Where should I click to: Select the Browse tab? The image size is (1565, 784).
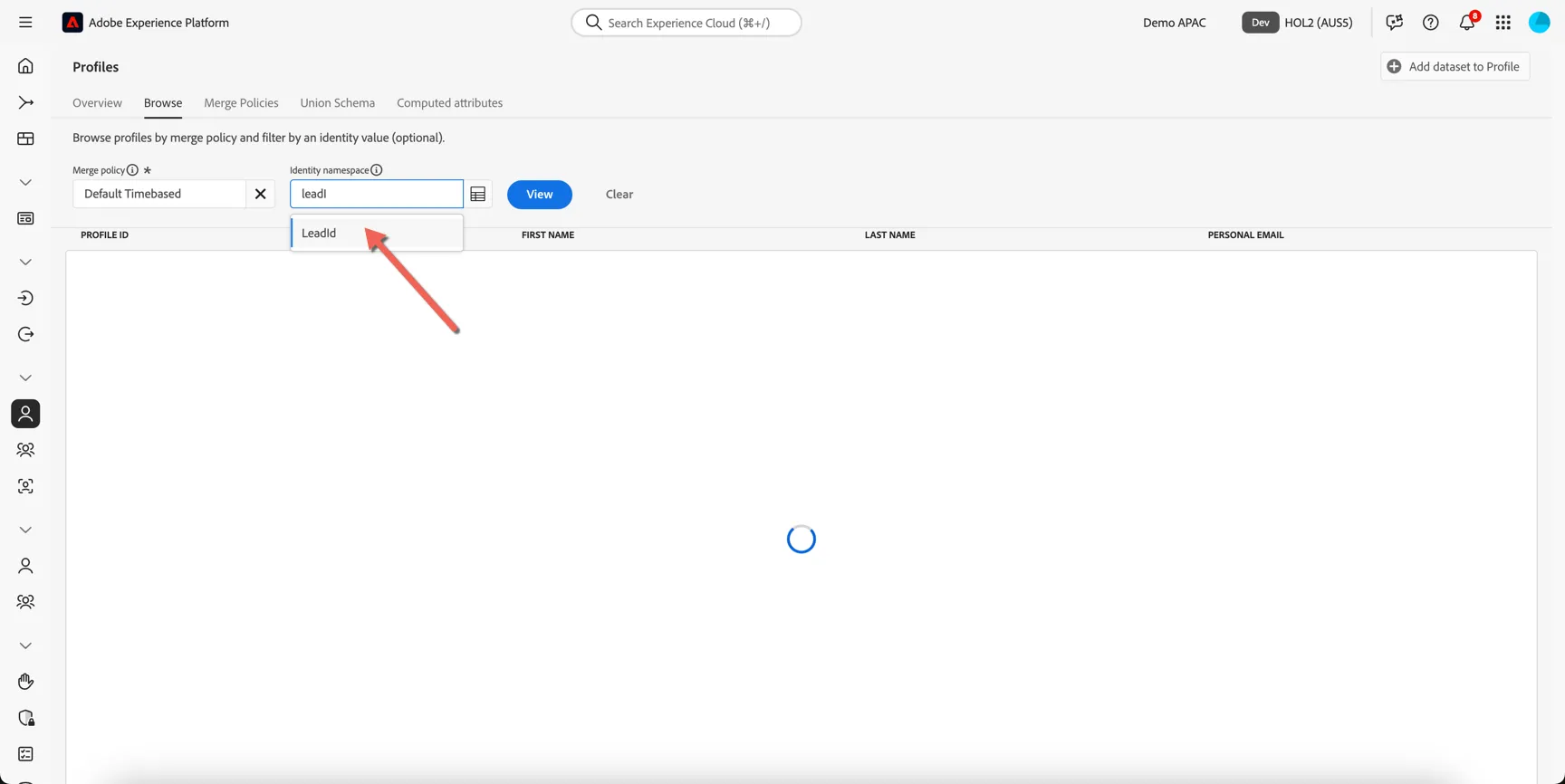[163, 102]
